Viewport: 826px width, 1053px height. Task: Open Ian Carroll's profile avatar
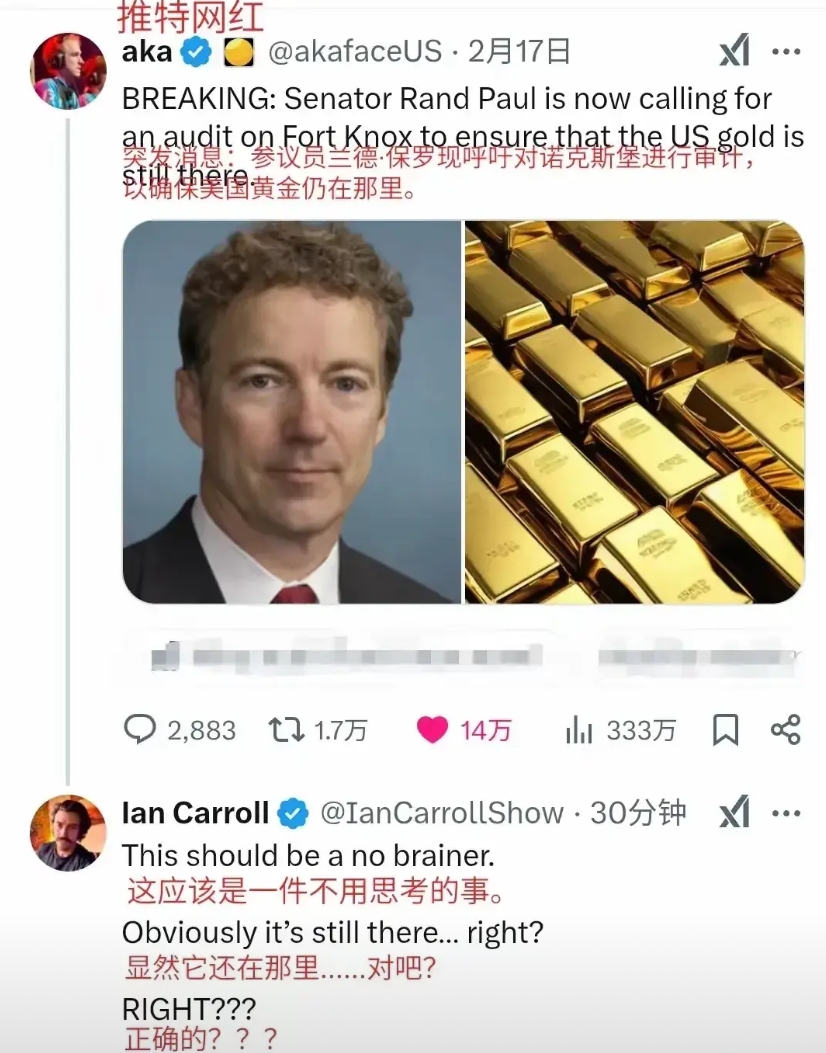tap(68, 833)
